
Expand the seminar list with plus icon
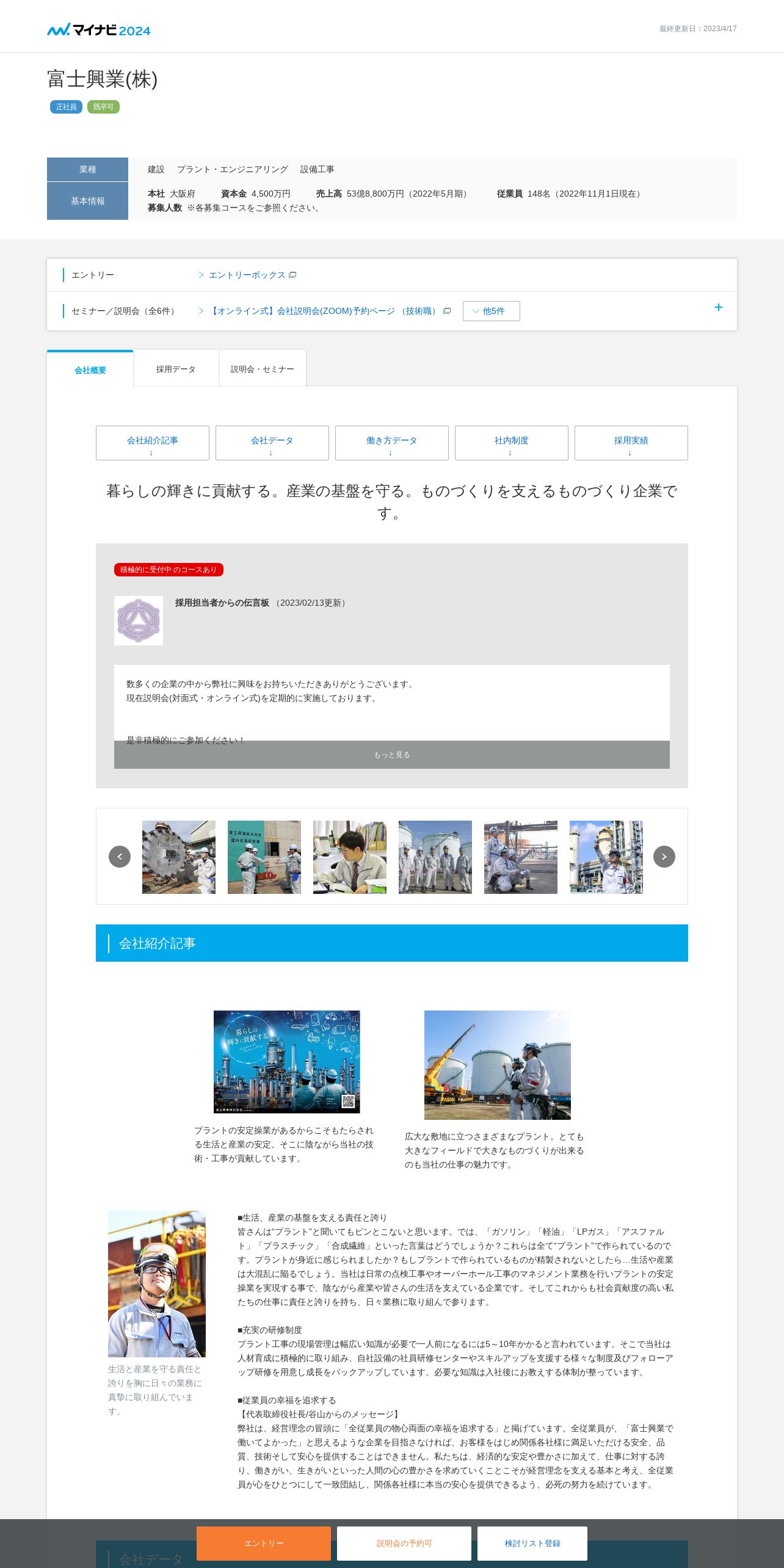[719, 307]
